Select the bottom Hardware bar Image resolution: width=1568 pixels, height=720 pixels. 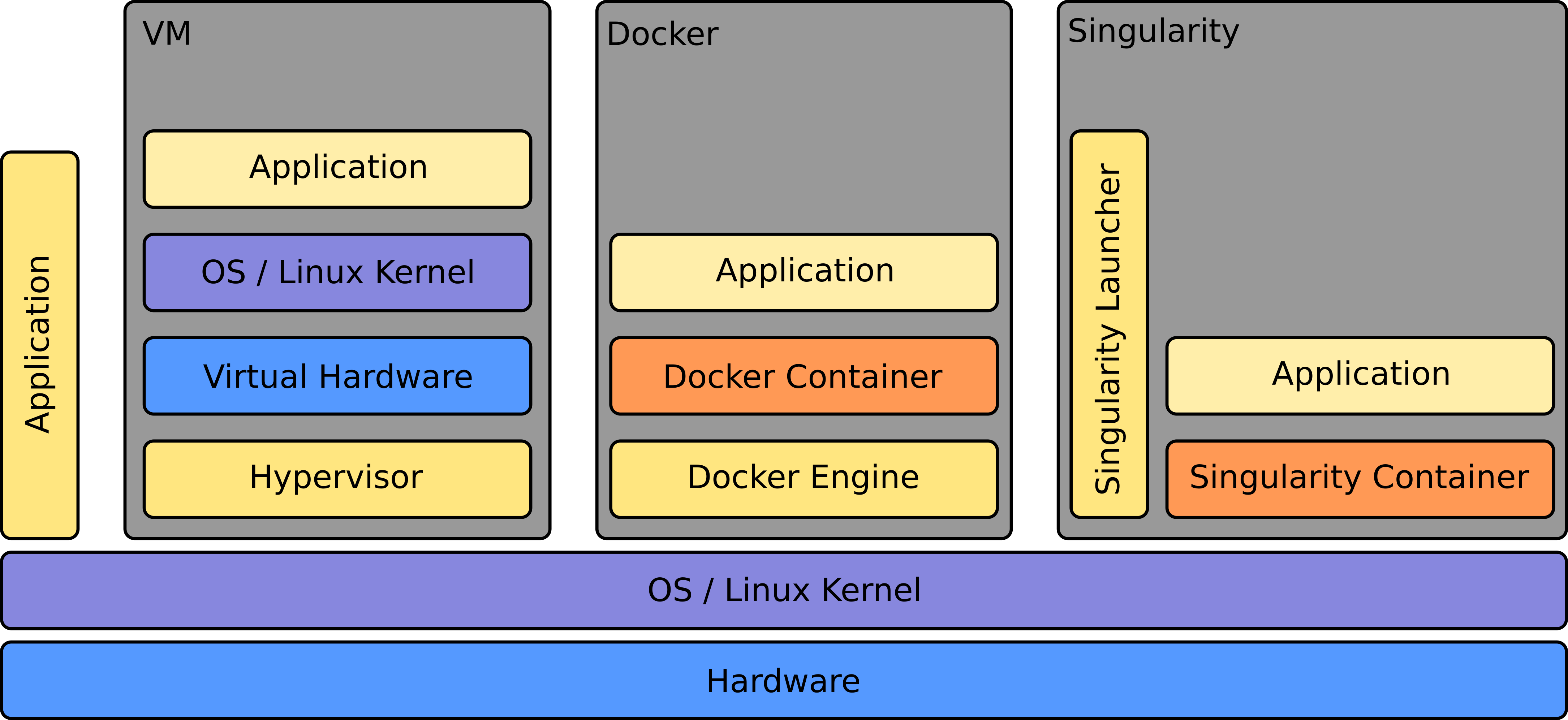(x=784, y=680)
